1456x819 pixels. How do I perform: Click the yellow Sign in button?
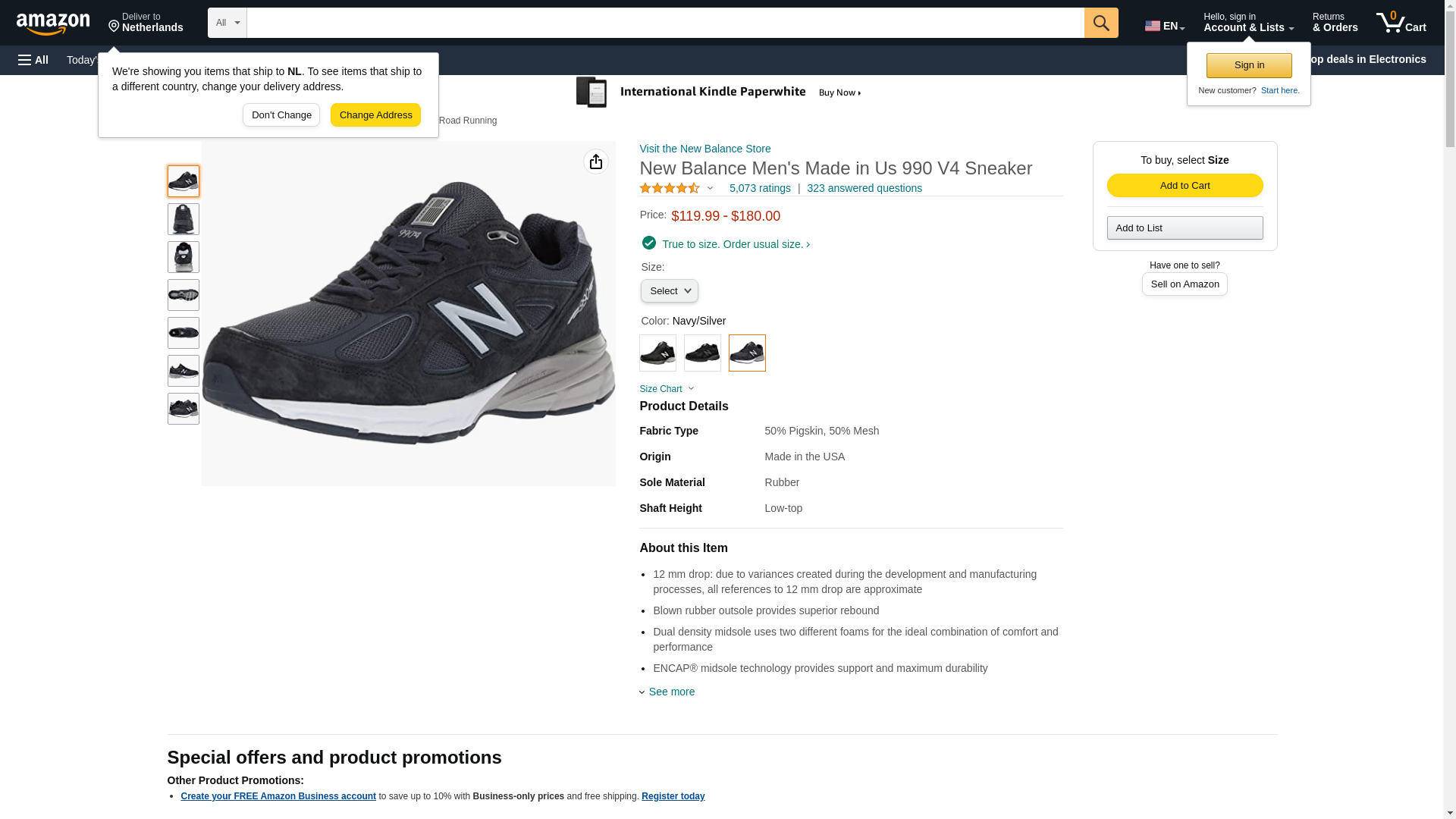(x=1248, y=65)
